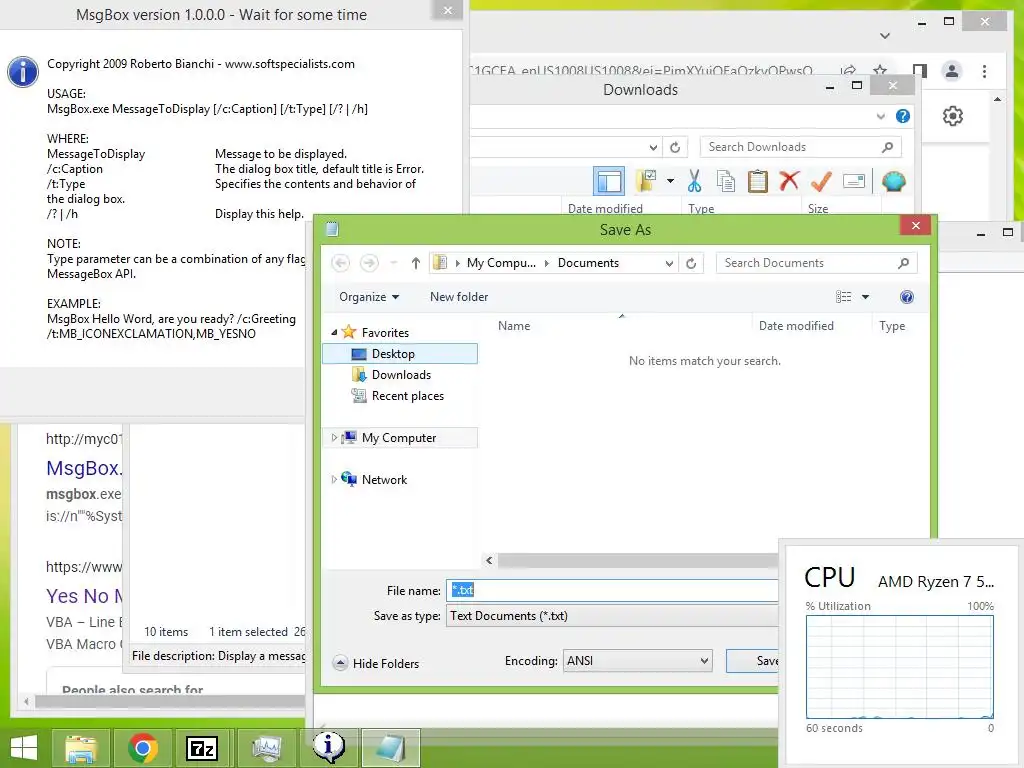Click the Copy icon in Downloads toolbar
This screenshot has height=768, width=1024.
coord(726,181)
